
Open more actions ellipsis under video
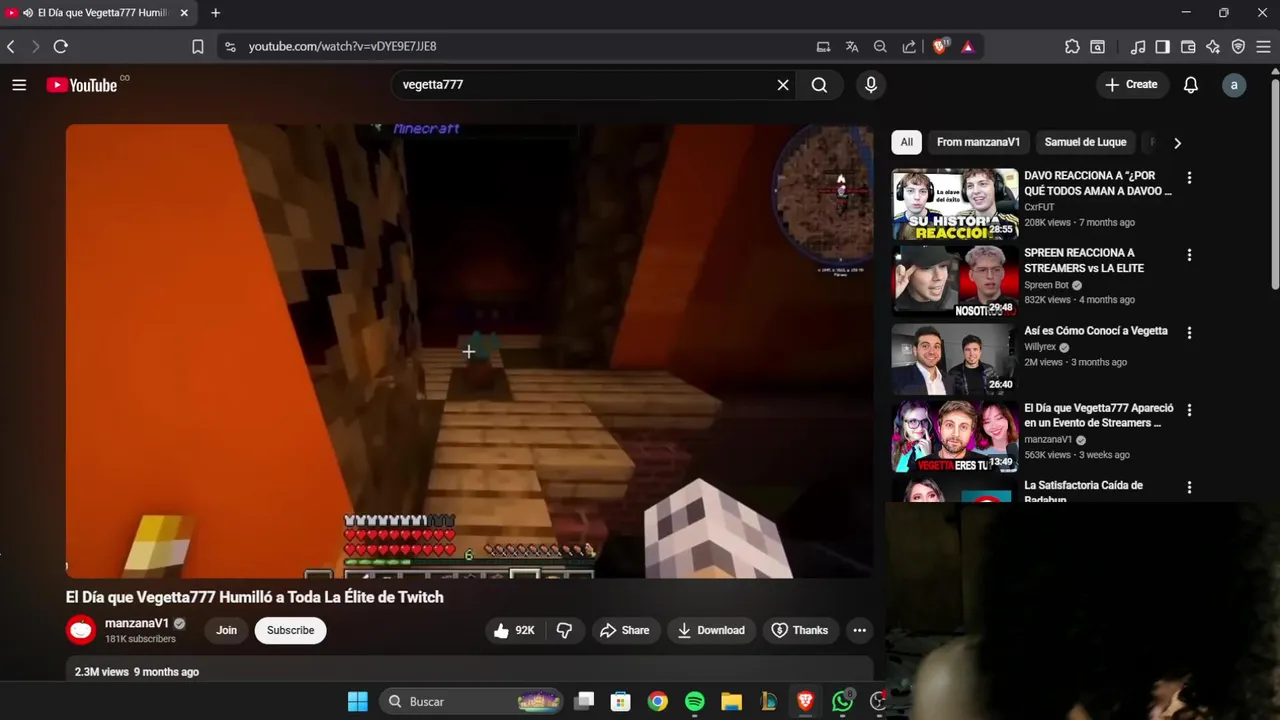tap(859, 630)
